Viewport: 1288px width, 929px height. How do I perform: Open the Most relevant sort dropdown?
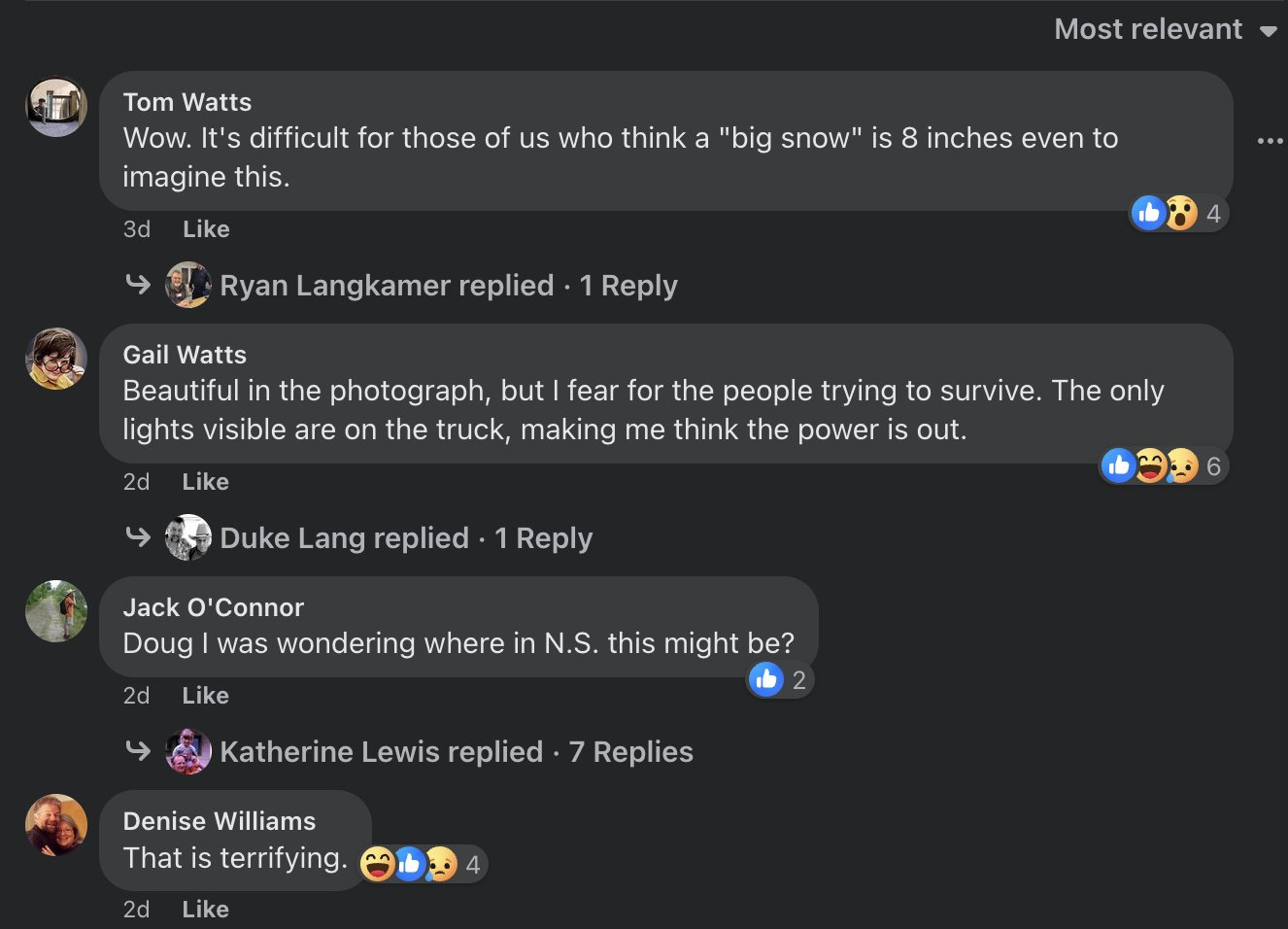pos(1165,30)
